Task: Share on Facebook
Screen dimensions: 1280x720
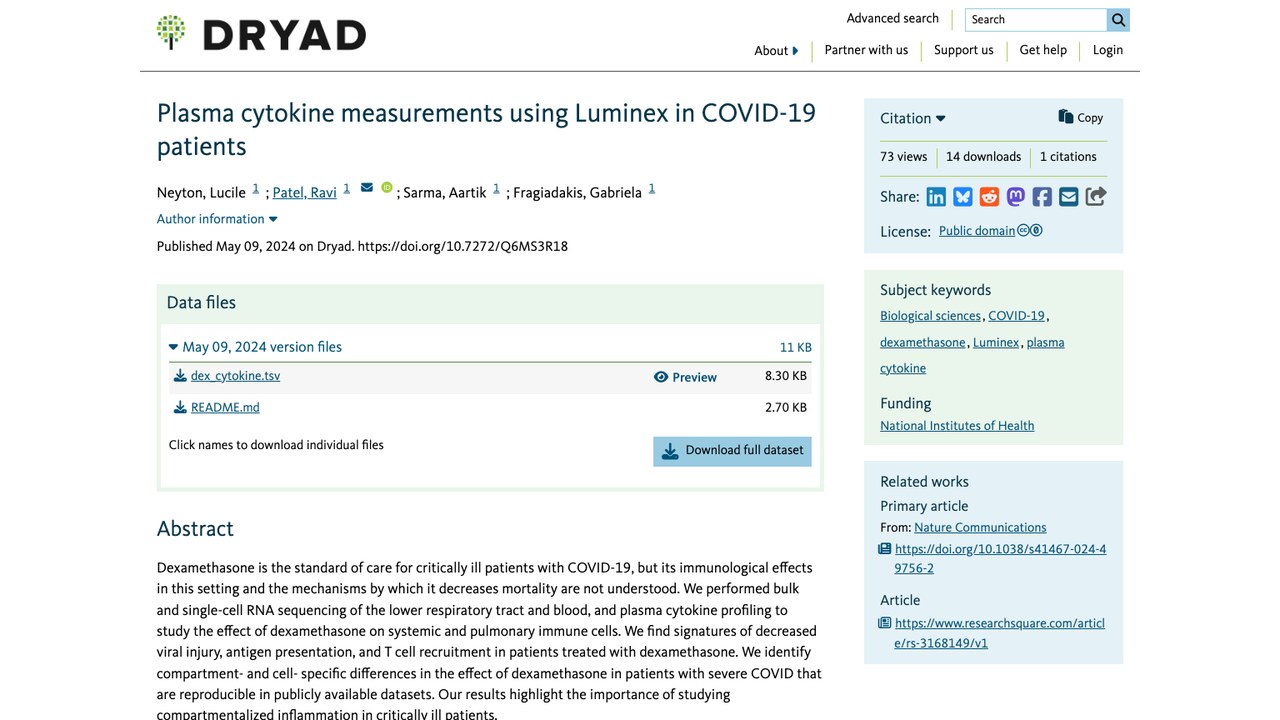Action: [1042, 197]
